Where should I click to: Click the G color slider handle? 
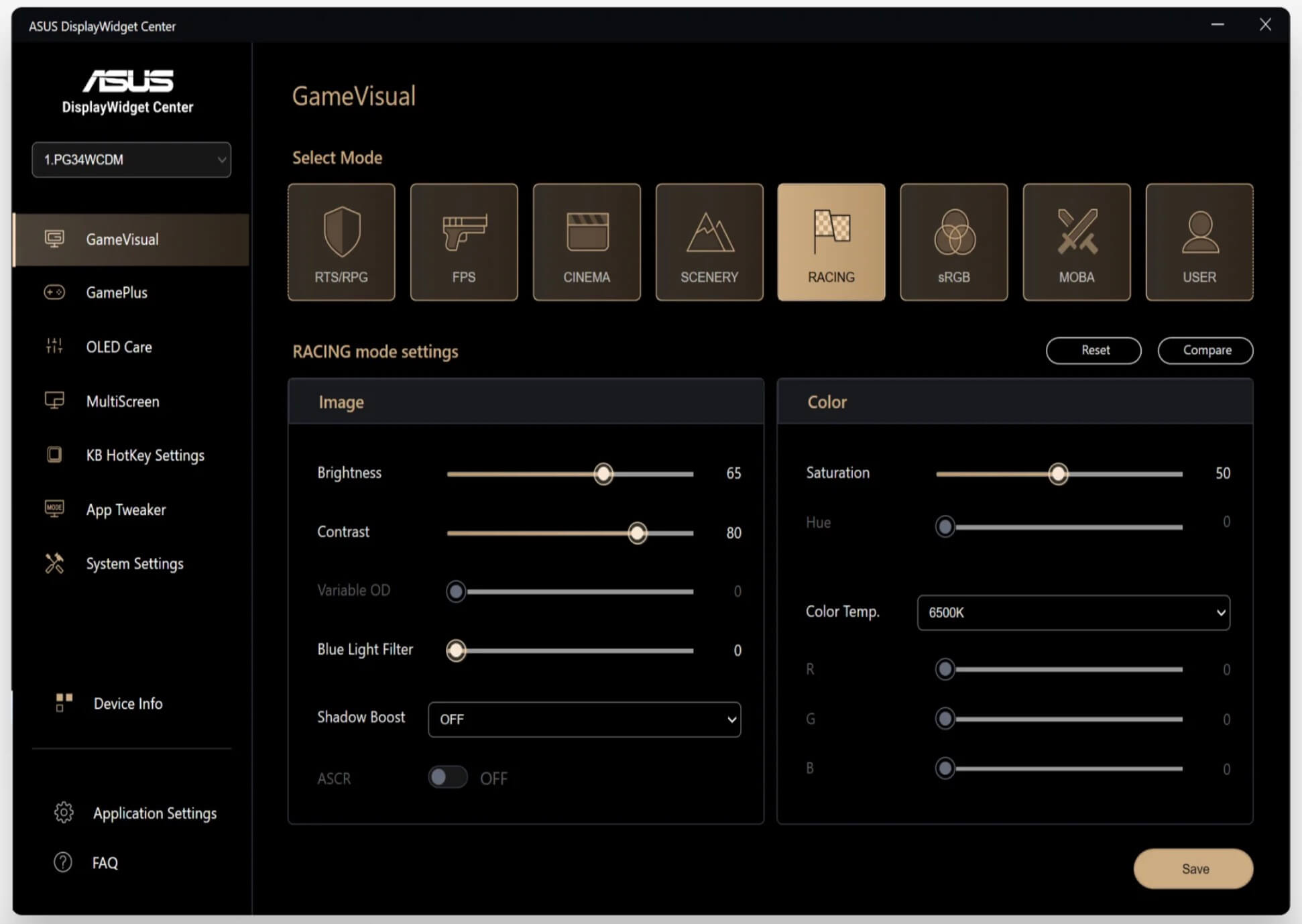pos(945,719)
